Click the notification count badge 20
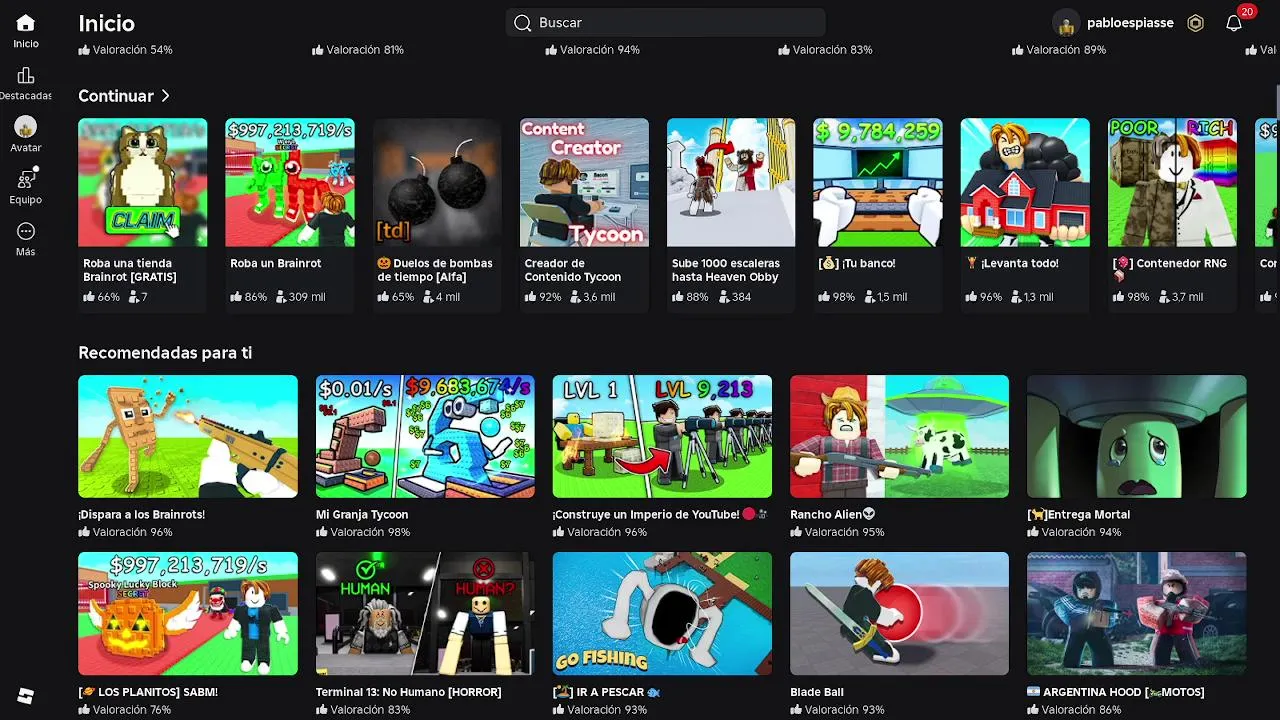The width and height of the screenshot is (1280, 720). click(1246, 12)
